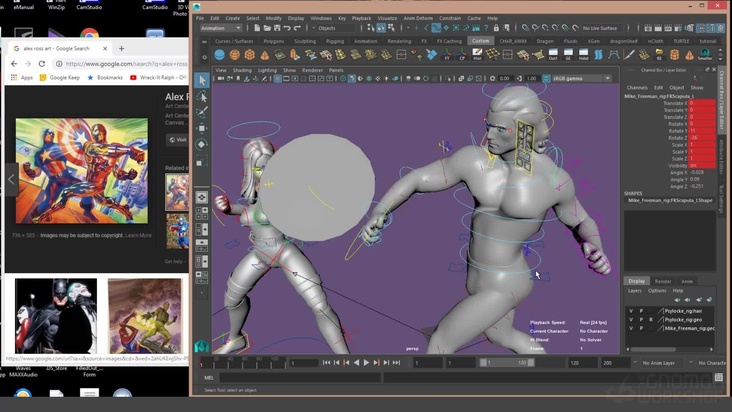The image size is (732, 412).
Task: Click the Smaller shelf button
Action: tap(705, 55)
